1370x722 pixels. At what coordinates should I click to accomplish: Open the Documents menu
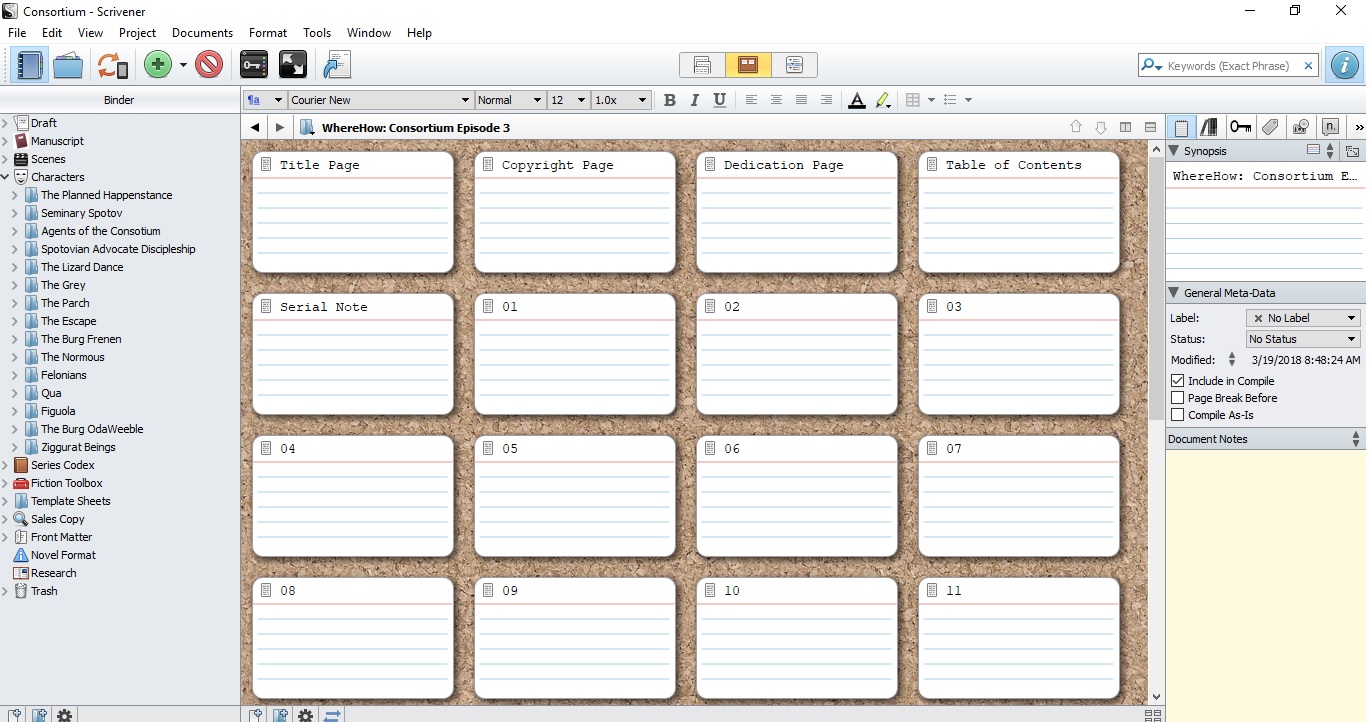pos(202,33)
